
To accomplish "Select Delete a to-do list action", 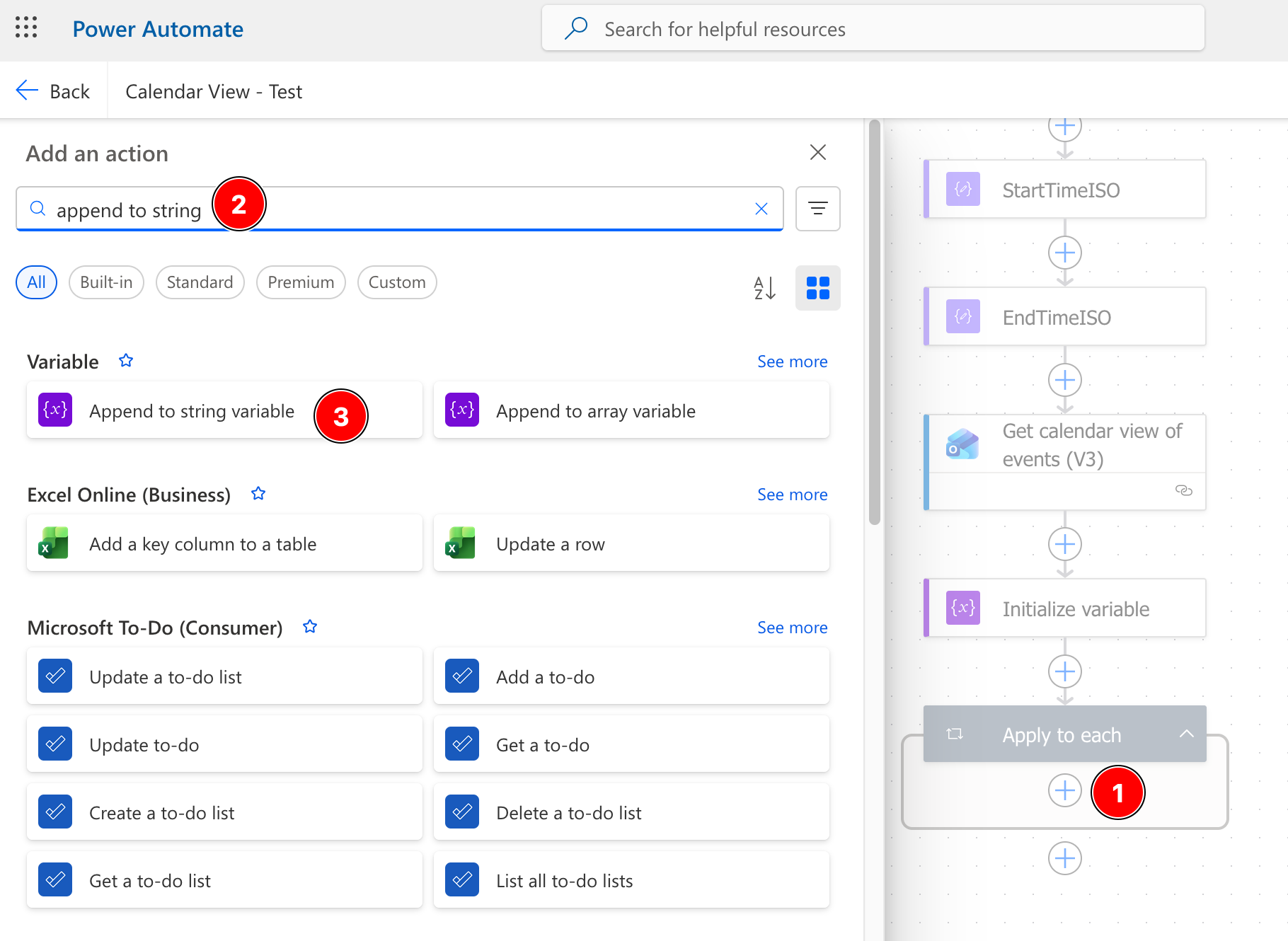I will click(x=631, y=812).
